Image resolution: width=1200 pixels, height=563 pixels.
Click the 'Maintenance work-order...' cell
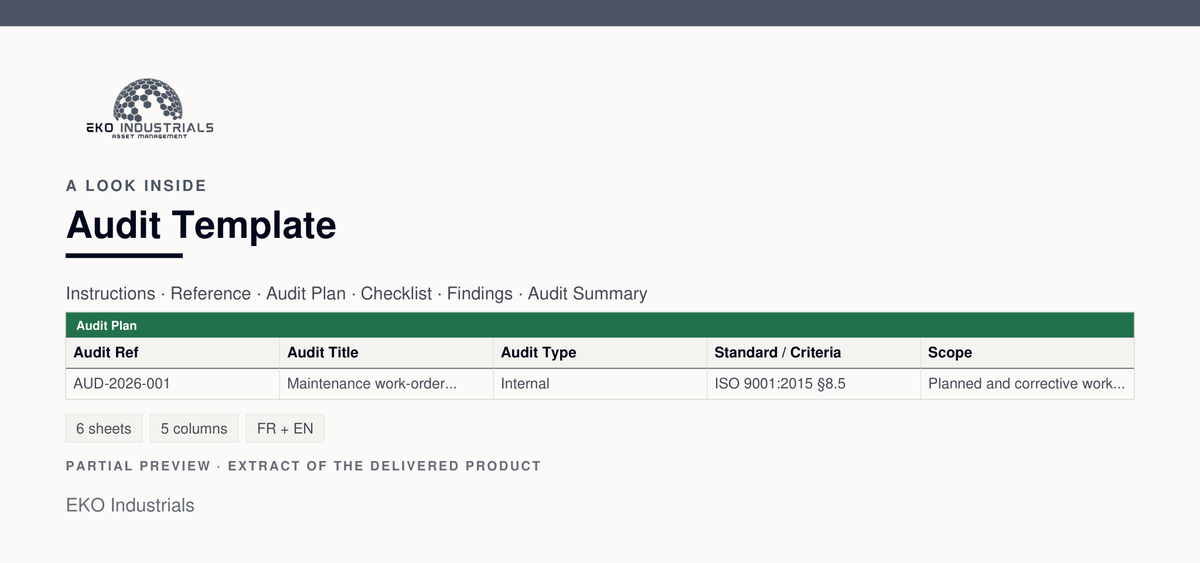click(387, 383)
